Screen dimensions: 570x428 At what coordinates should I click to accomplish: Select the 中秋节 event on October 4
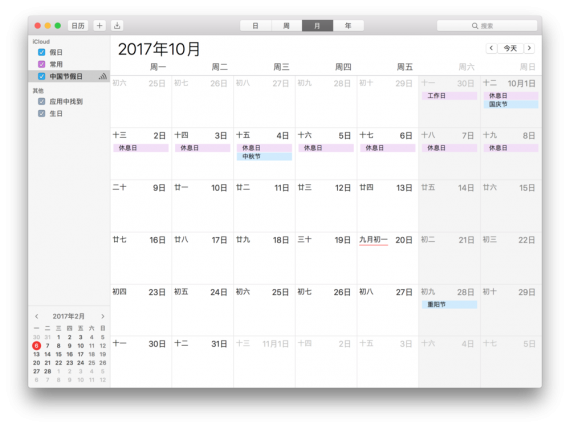[264, 156]
